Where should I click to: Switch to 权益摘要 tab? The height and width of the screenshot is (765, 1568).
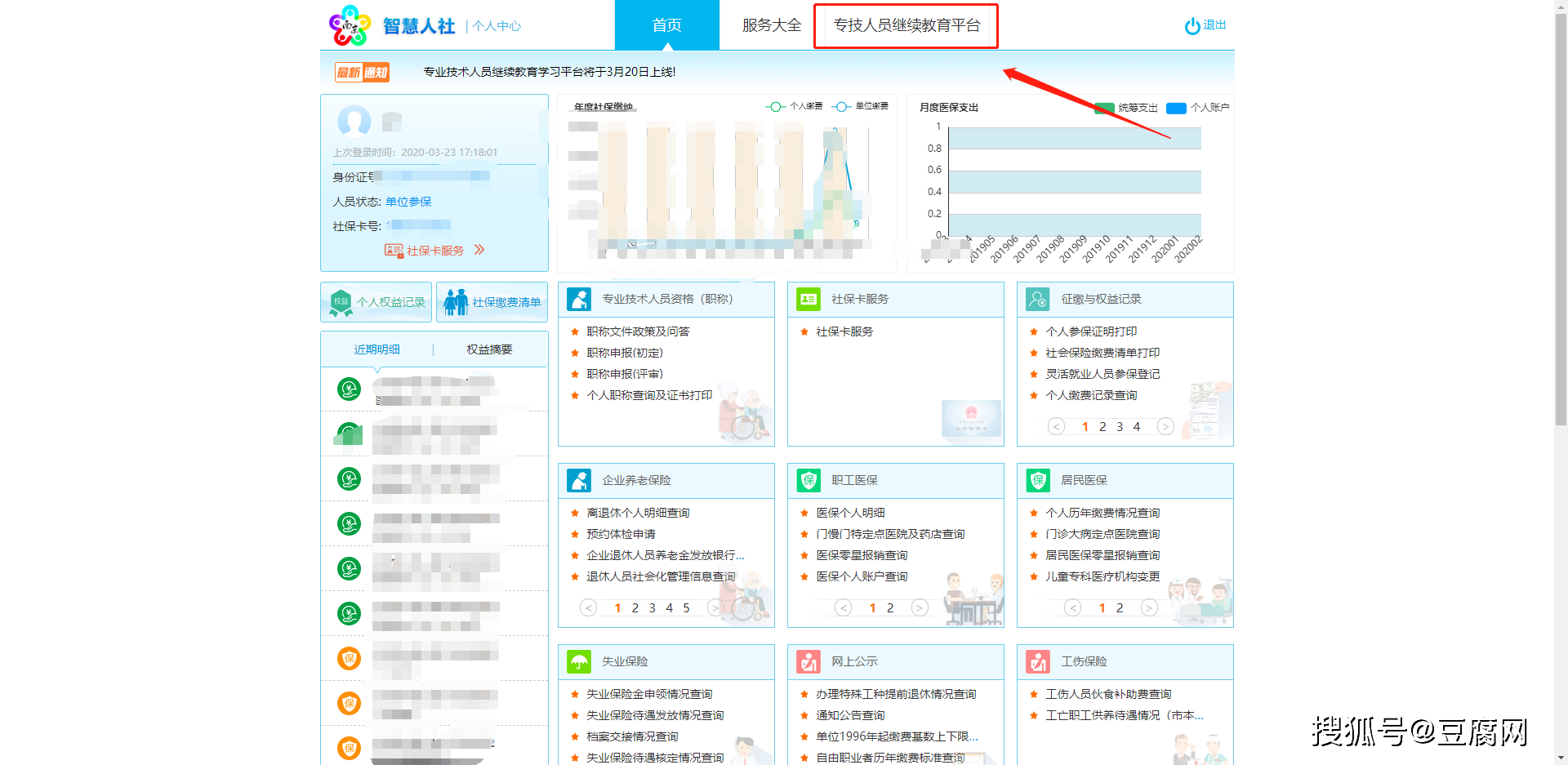point(489,349)
